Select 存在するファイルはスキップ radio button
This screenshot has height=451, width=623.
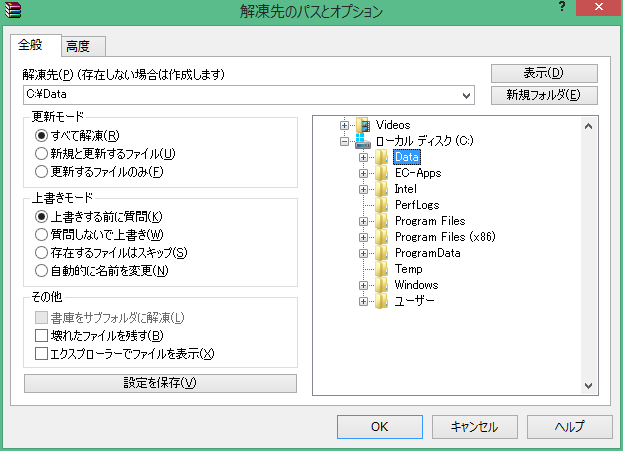click(x=41, y=253)
